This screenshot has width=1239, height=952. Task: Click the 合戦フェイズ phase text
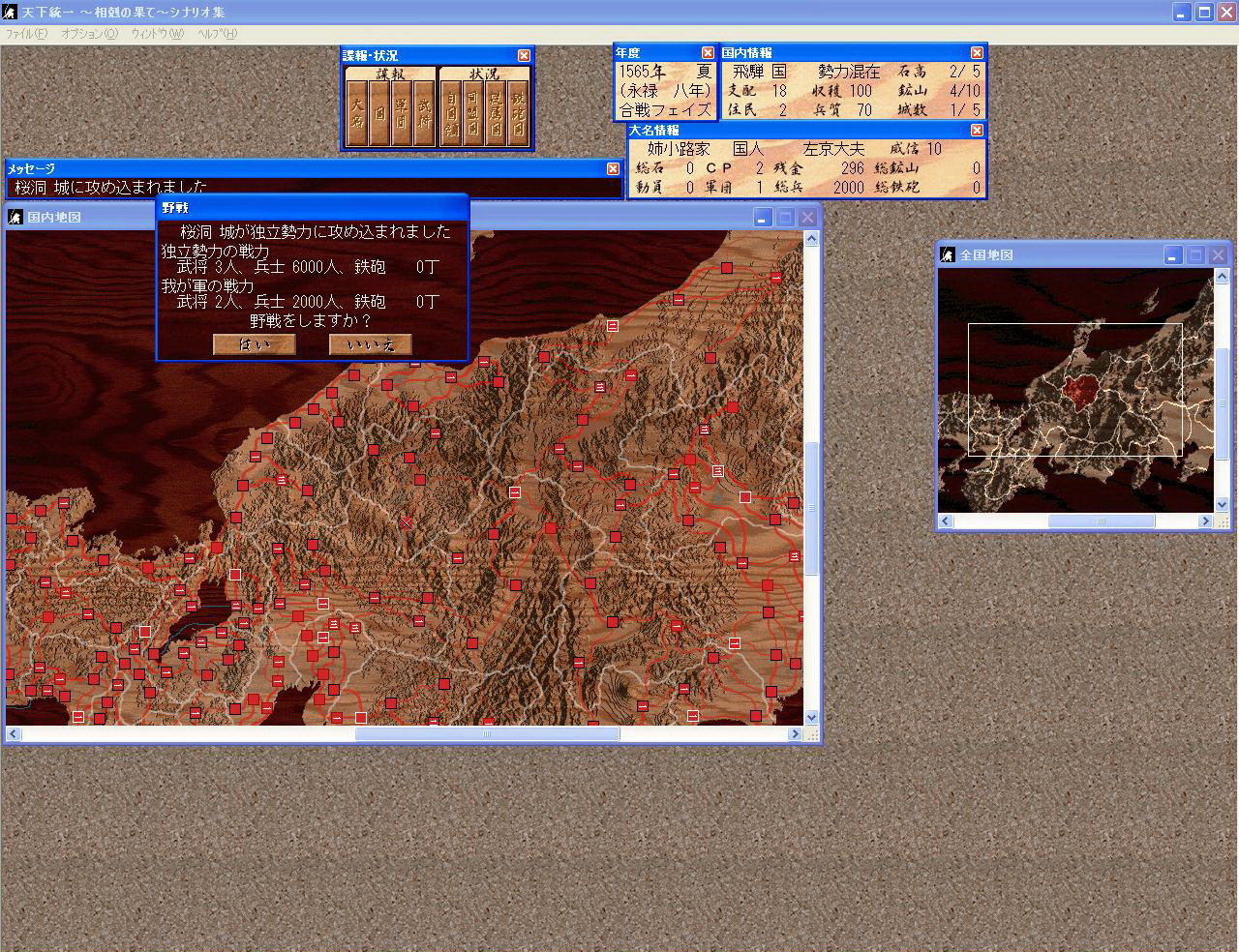tap(666, 110)
